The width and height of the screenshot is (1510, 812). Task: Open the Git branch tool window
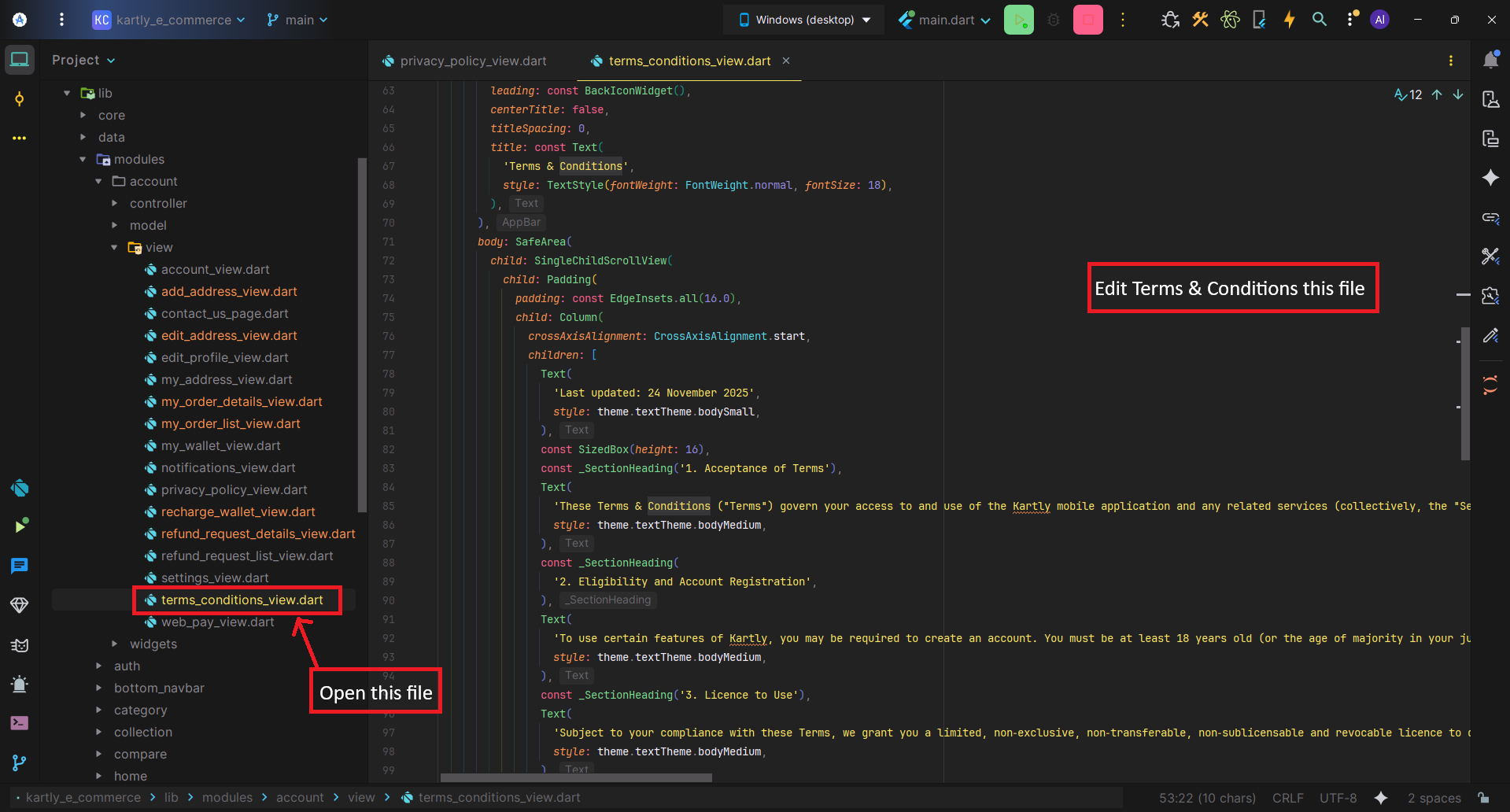tap(20, 762)
